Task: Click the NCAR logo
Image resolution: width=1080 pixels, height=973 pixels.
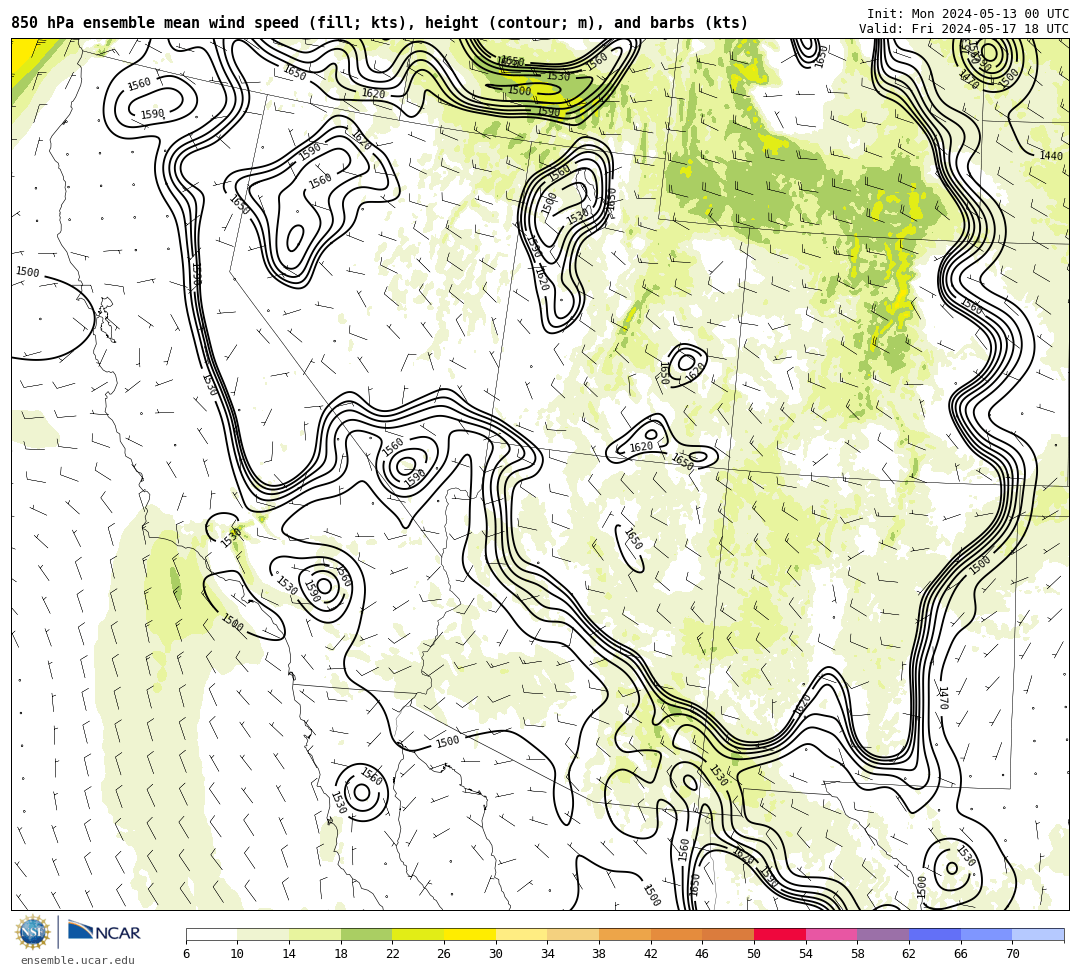Action: (x=104, y=932)
